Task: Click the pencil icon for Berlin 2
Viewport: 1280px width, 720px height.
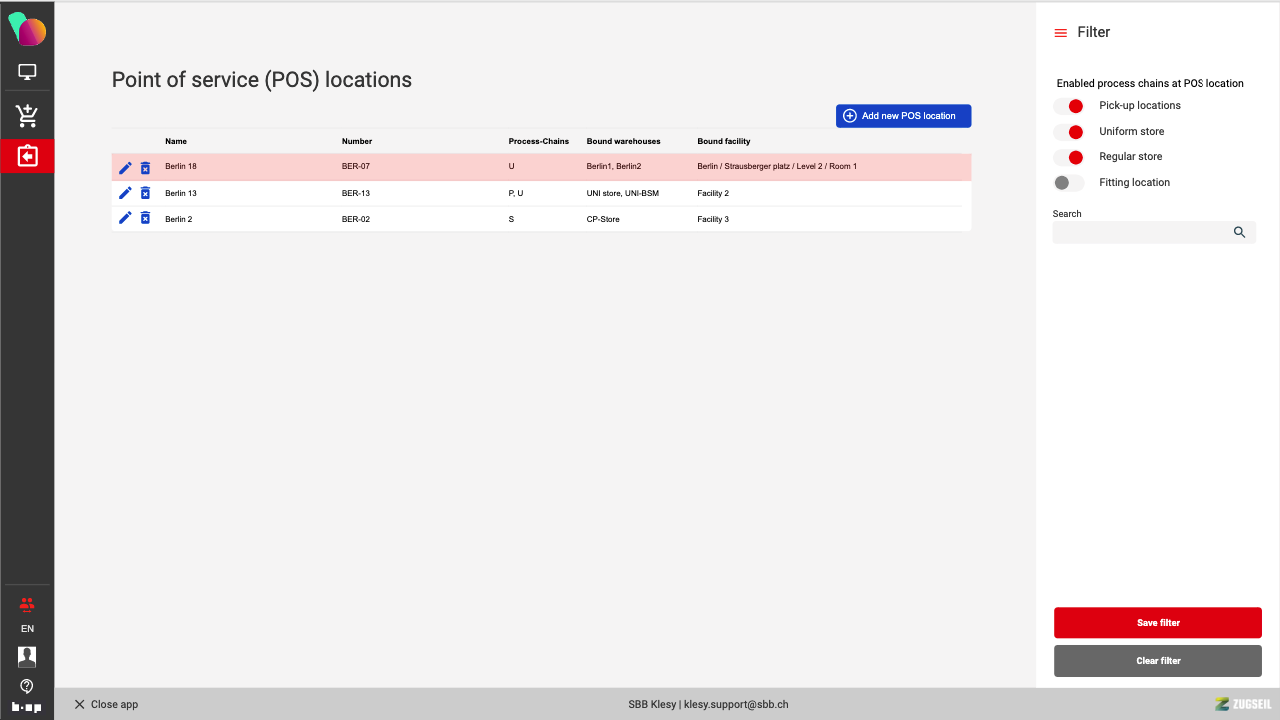Action: [125, 218]
